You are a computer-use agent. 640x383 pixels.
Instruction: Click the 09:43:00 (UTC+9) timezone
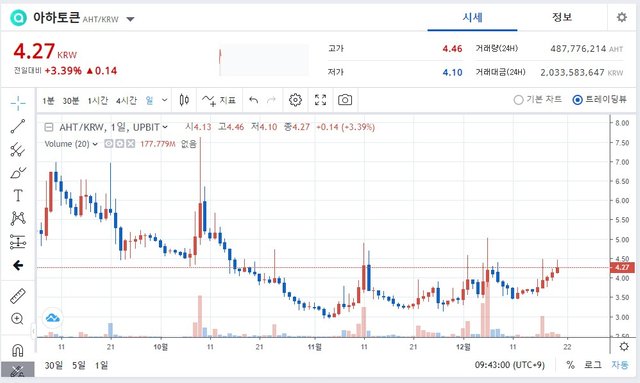click(x=509, y=365)
